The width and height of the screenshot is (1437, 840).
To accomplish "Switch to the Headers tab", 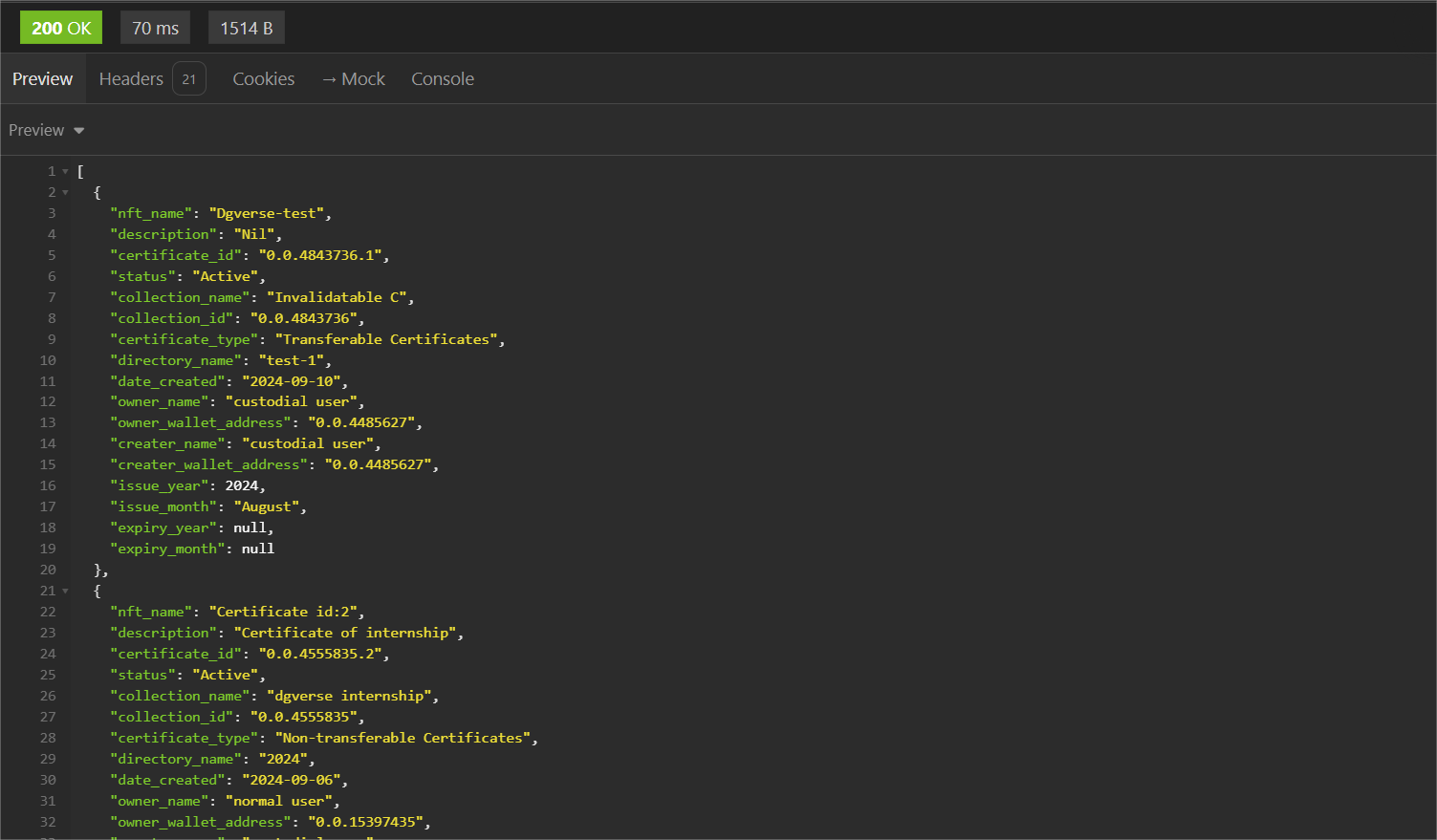I will coord(131,78).
